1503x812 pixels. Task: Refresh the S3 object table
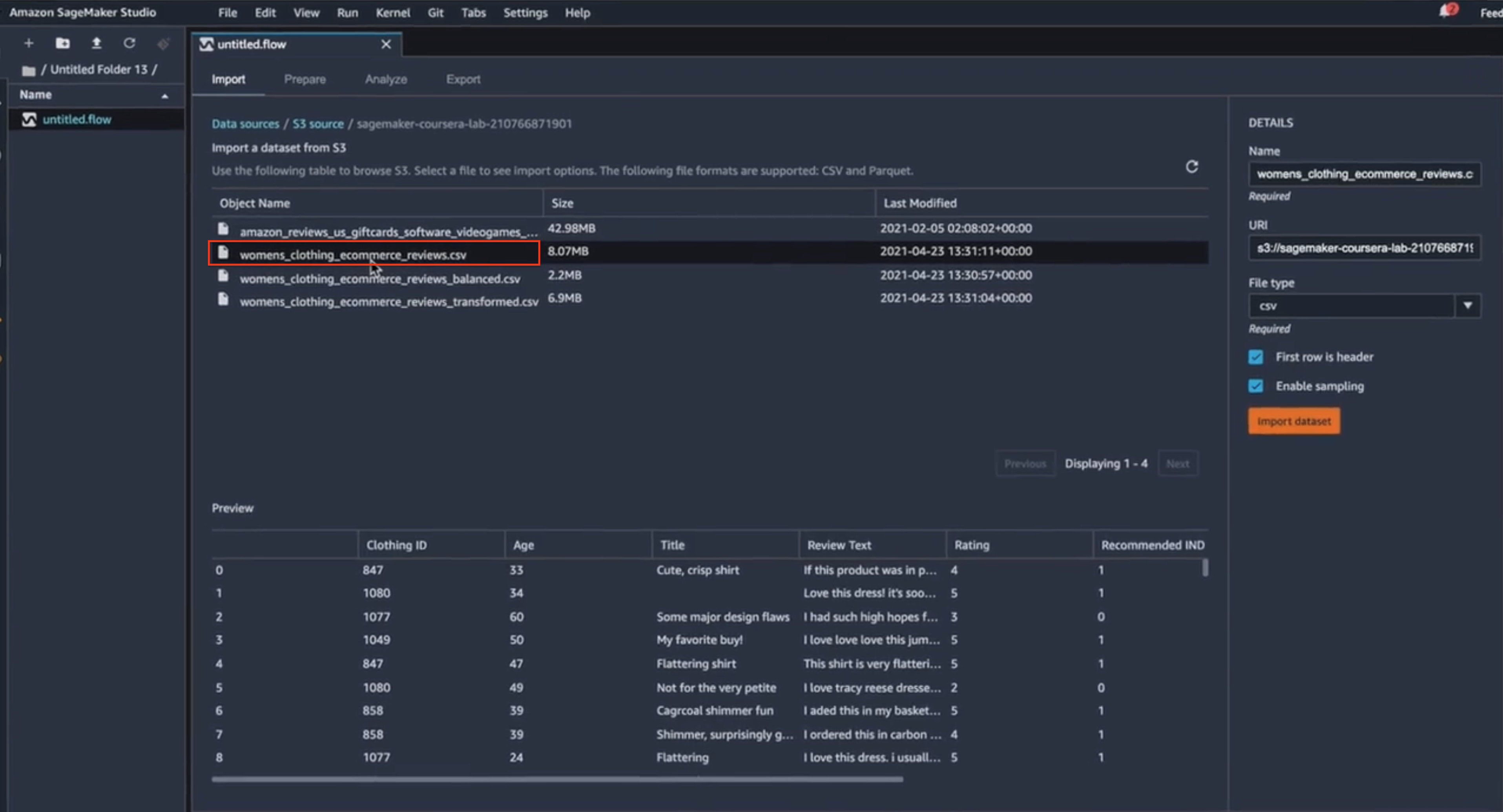tap(1191, 167)
